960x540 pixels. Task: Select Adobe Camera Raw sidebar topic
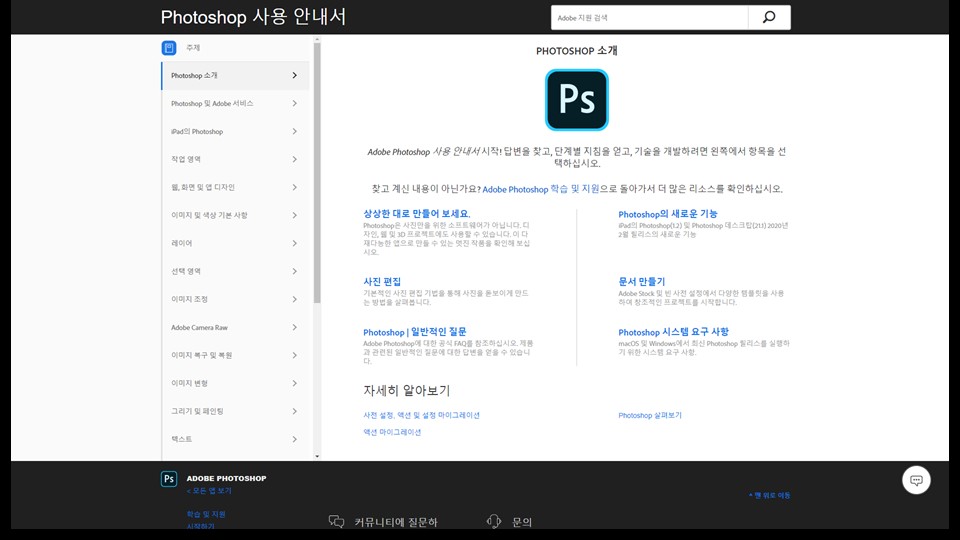[235, 328]
